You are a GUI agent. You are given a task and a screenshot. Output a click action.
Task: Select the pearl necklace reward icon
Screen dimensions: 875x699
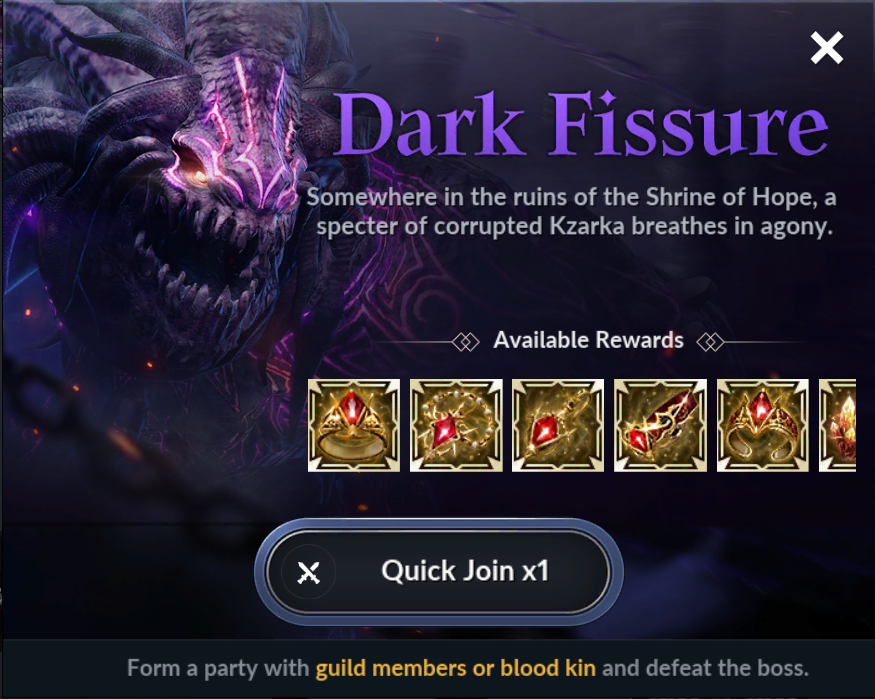tap(456, 425)
